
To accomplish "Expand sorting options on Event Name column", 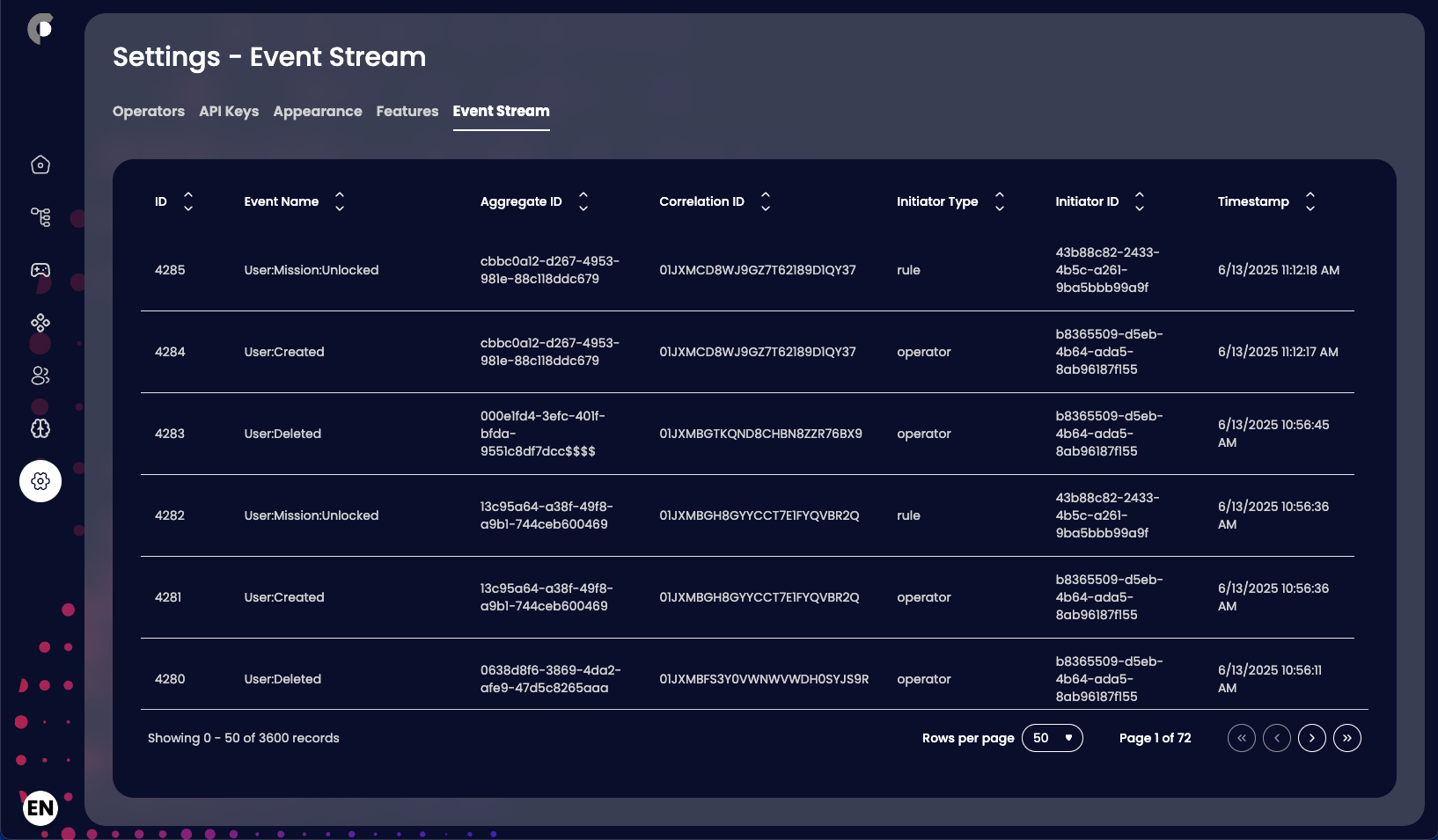I will (x=339, y=201).
